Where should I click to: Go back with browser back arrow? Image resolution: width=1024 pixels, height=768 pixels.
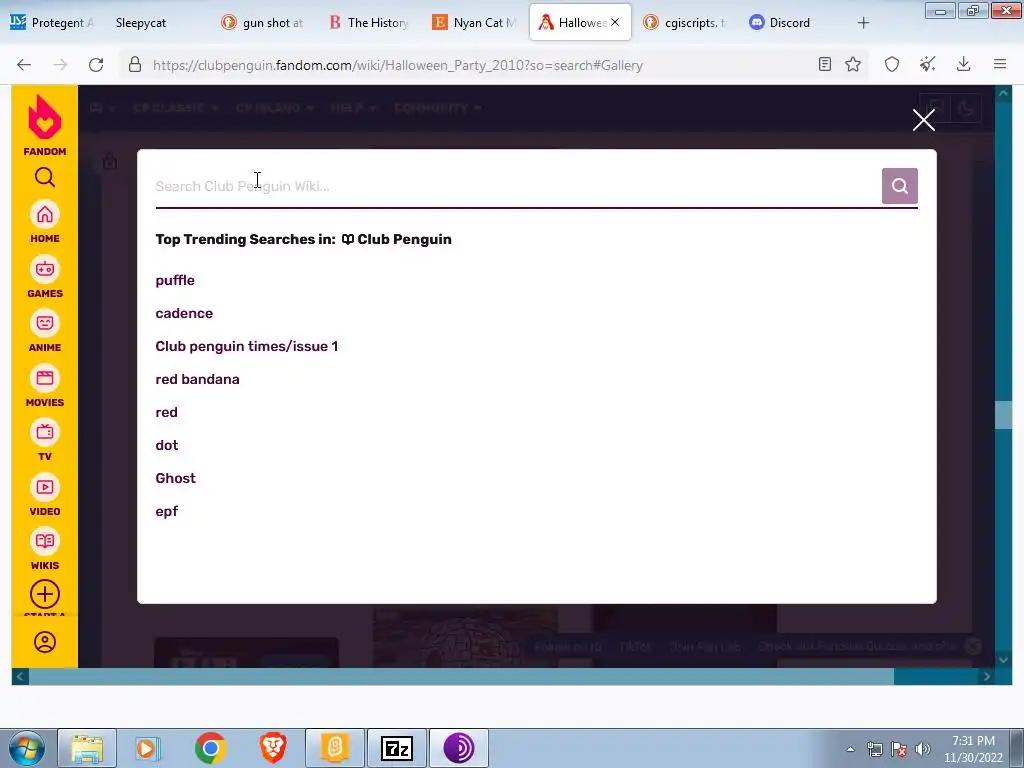coord(24,65)
